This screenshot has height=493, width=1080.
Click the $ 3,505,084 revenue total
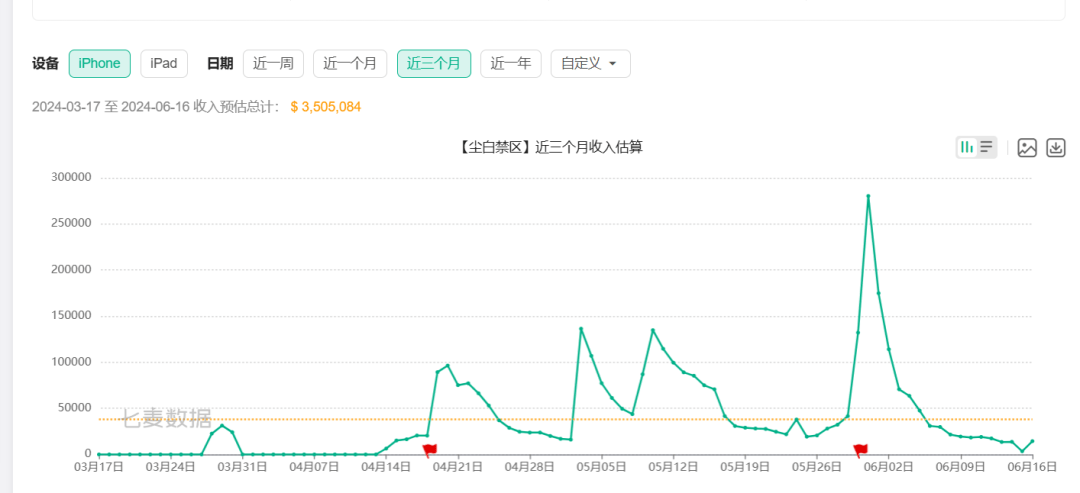(326, 107)
